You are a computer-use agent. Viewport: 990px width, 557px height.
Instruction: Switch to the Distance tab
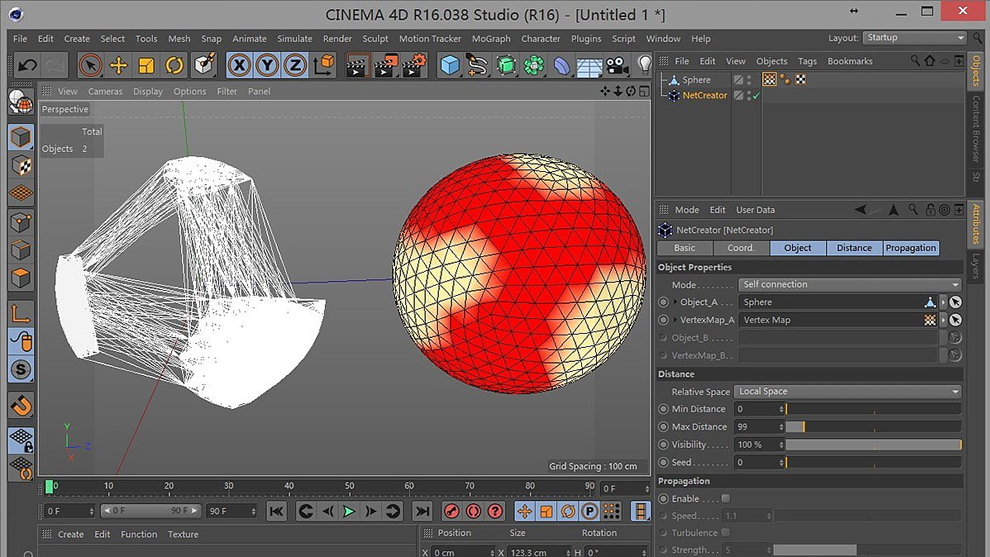[x=854, y=248]
